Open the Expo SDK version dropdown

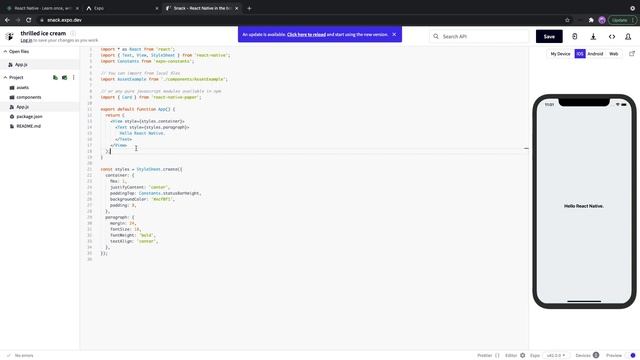(556, 356)
